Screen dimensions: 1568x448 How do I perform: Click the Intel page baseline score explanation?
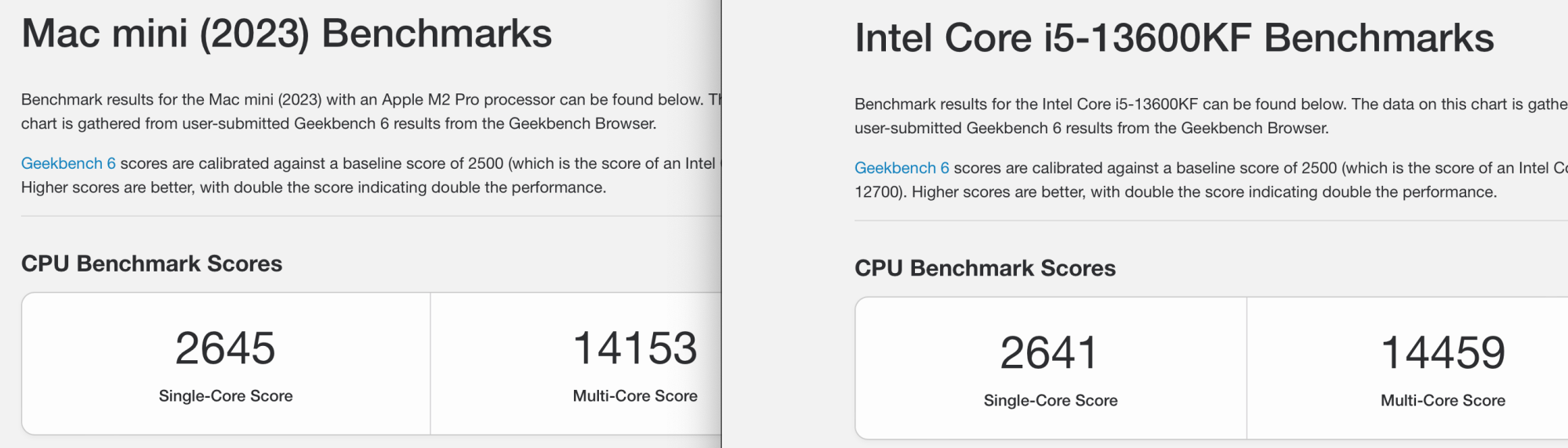point(1211,180)
